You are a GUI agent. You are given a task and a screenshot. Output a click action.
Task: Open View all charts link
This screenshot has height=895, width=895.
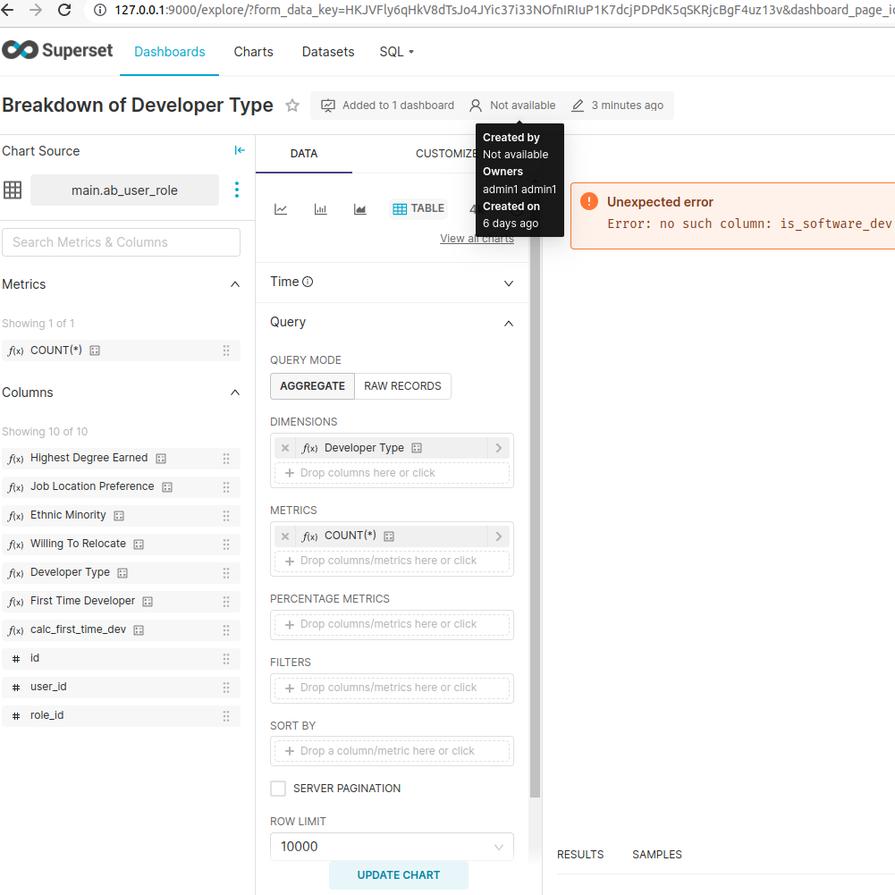[477, 239]
